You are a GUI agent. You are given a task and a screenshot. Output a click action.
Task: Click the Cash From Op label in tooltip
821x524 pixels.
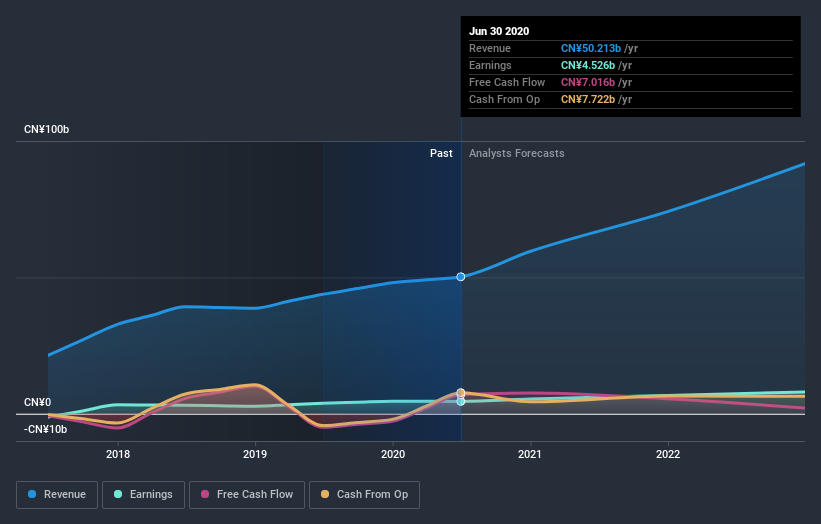(504, 99)
